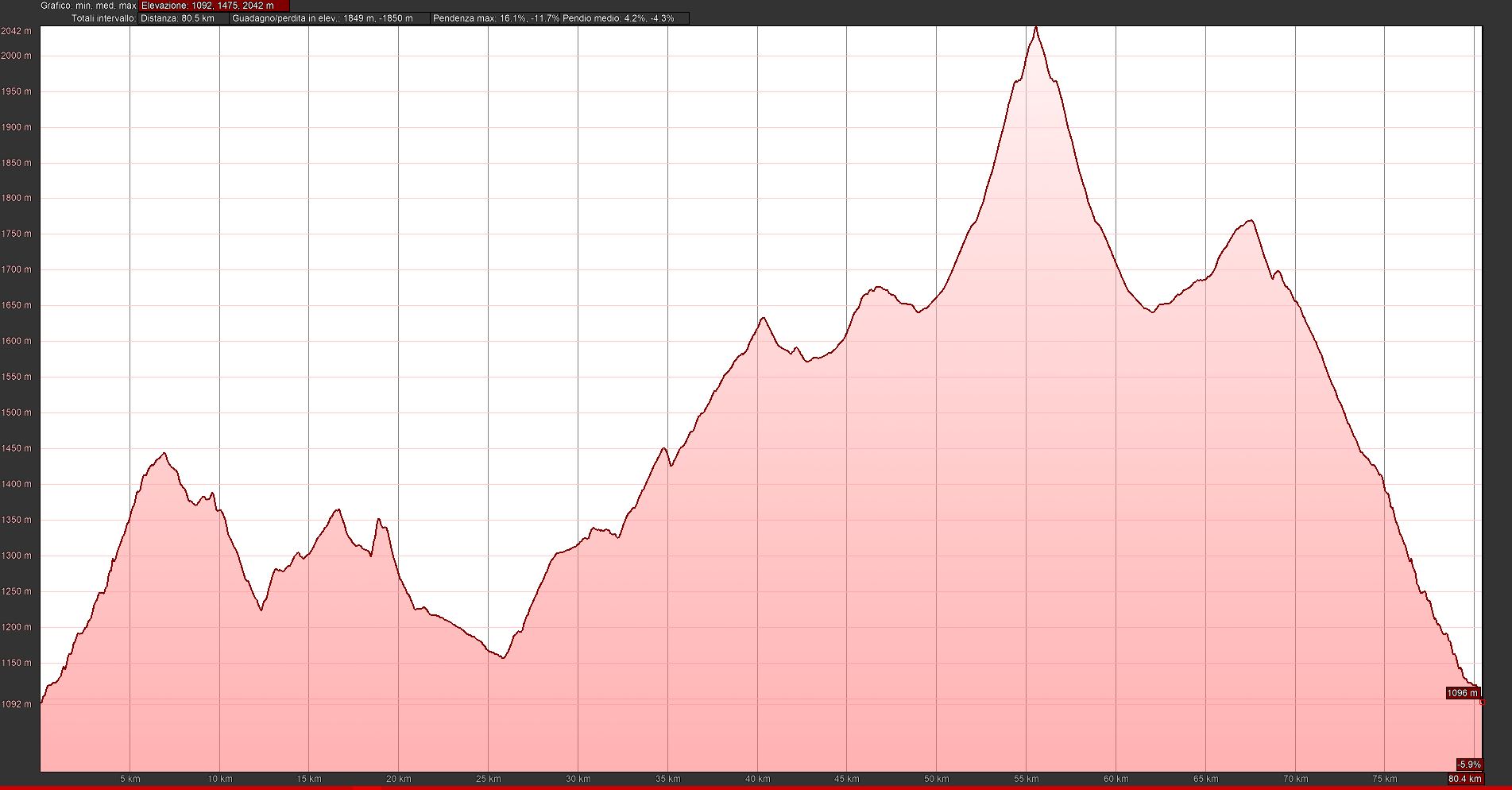The width and height of the screenshot is (1512, 790).
Task: Click the 2042 m summit peak on profile
Action: pyautogui.click(x=1035, y=29)
